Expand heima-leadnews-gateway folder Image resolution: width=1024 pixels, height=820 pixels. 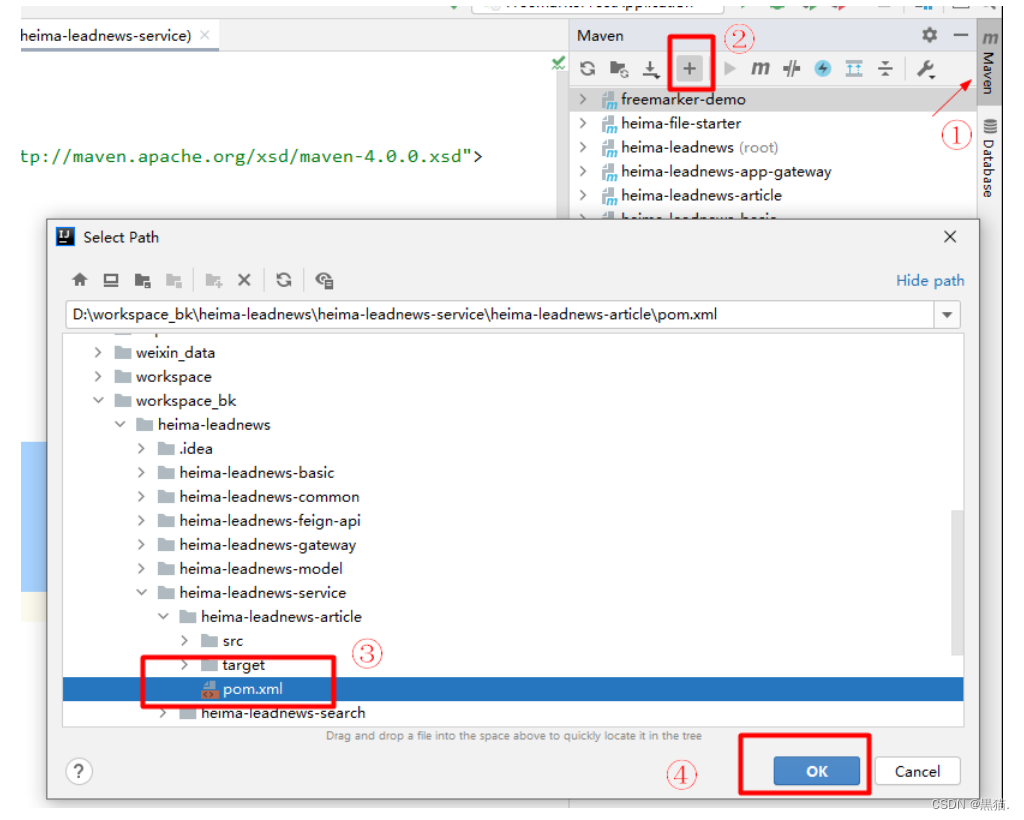[142, 544]
